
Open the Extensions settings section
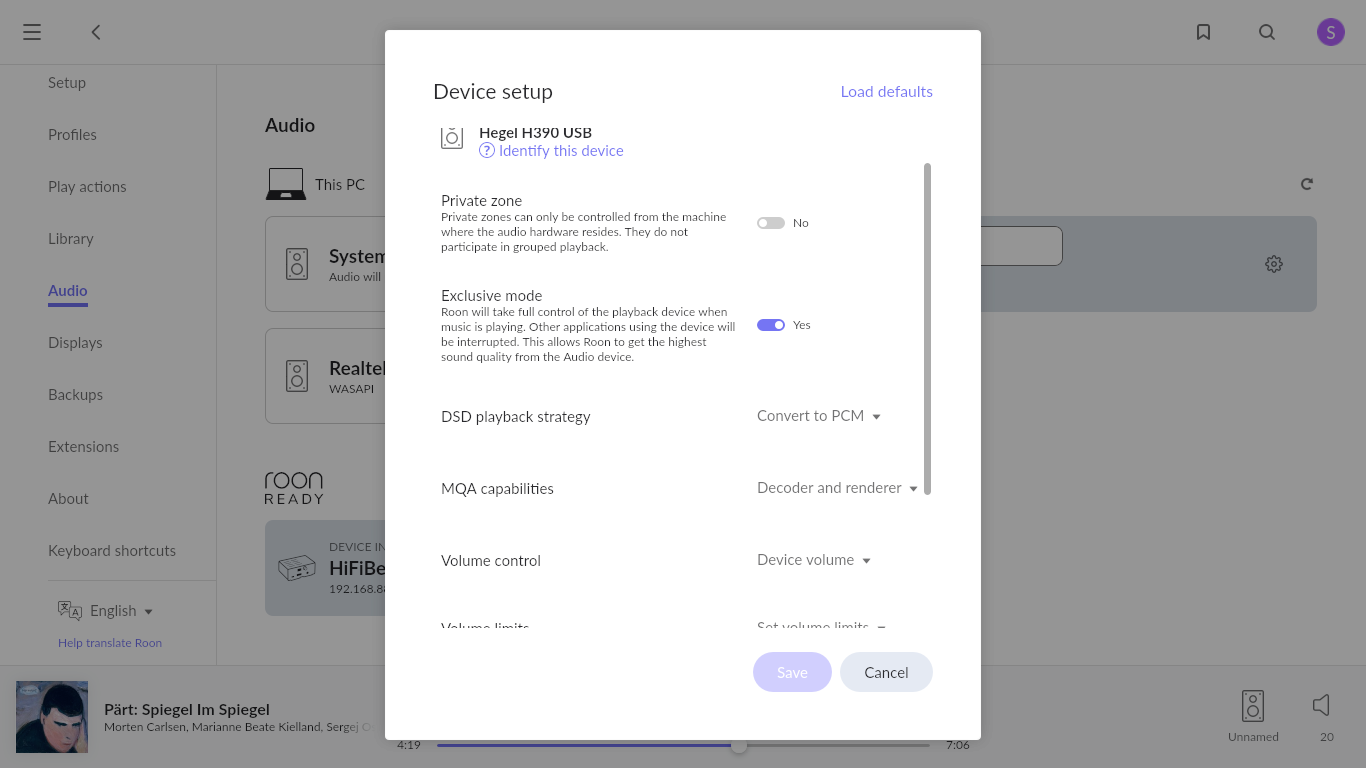[83, 447]
